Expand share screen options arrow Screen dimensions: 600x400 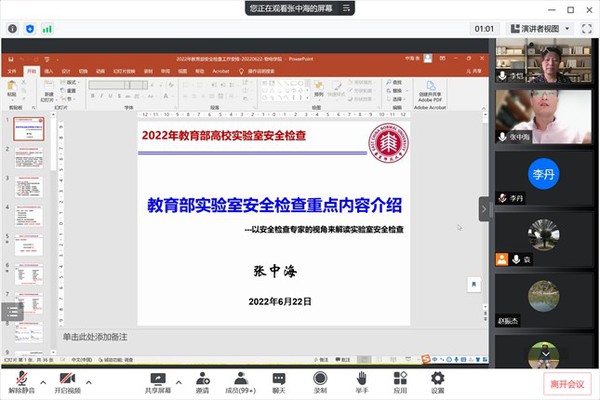click(179, 378)
